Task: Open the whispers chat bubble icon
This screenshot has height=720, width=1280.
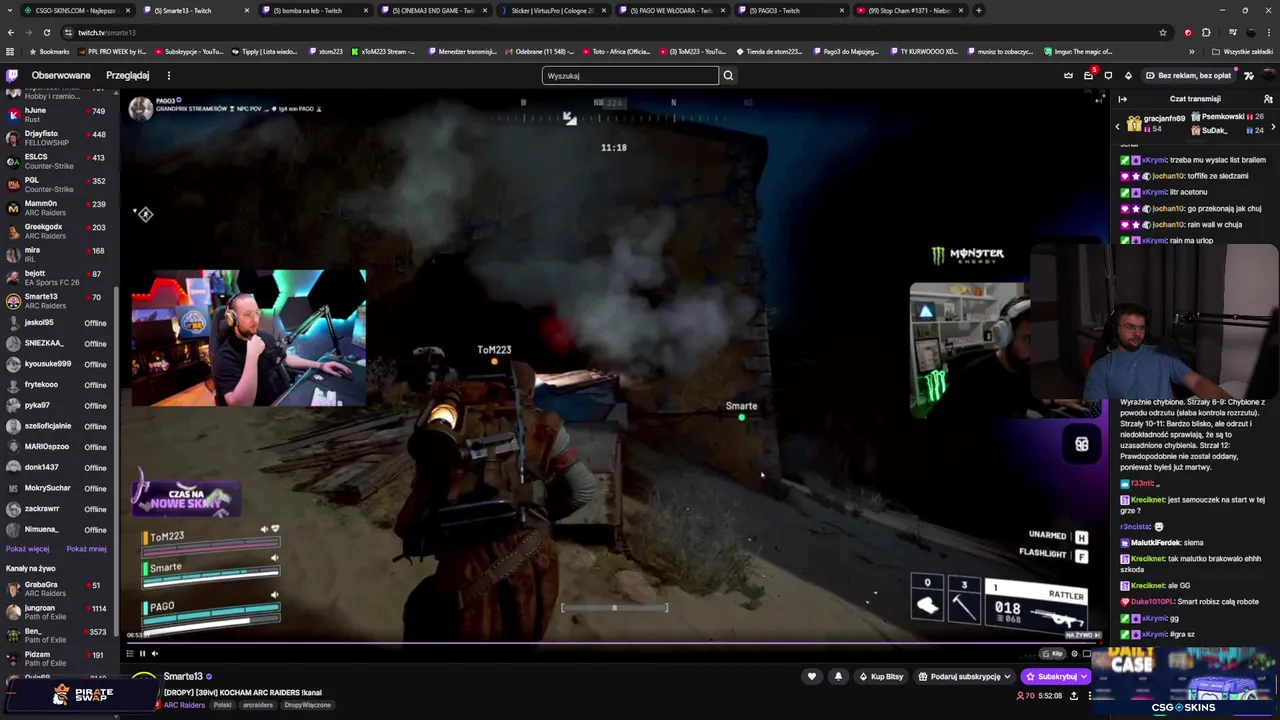Action: pyautogui.click(x=1108, y=75)
